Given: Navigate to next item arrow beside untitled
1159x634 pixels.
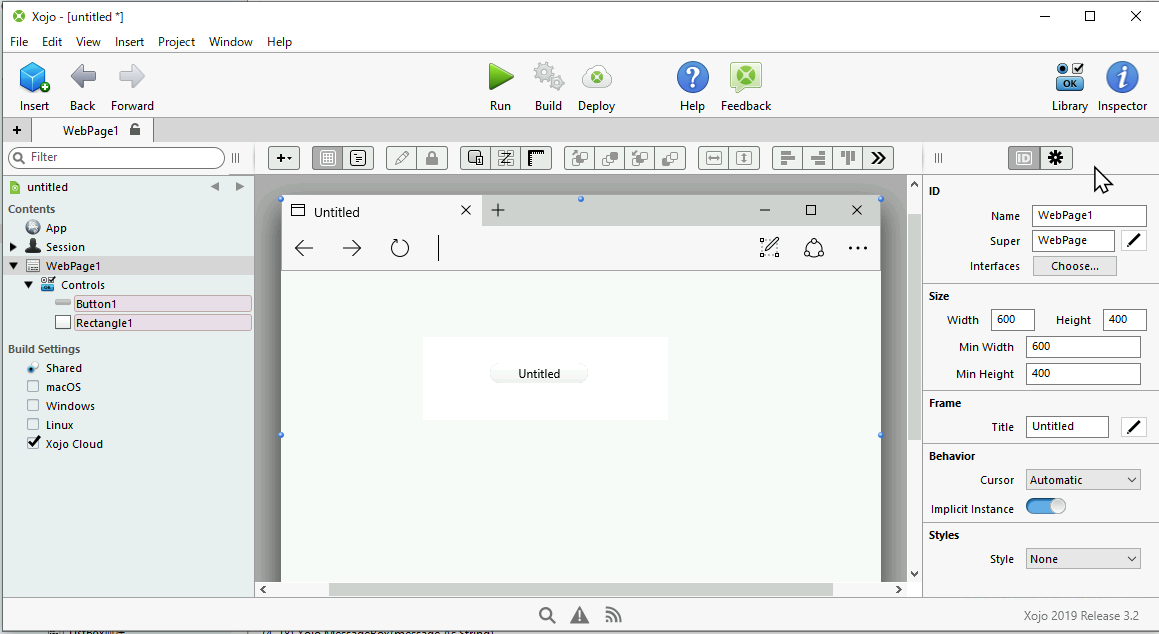Looking at the screenshot, I should (239, 186).
